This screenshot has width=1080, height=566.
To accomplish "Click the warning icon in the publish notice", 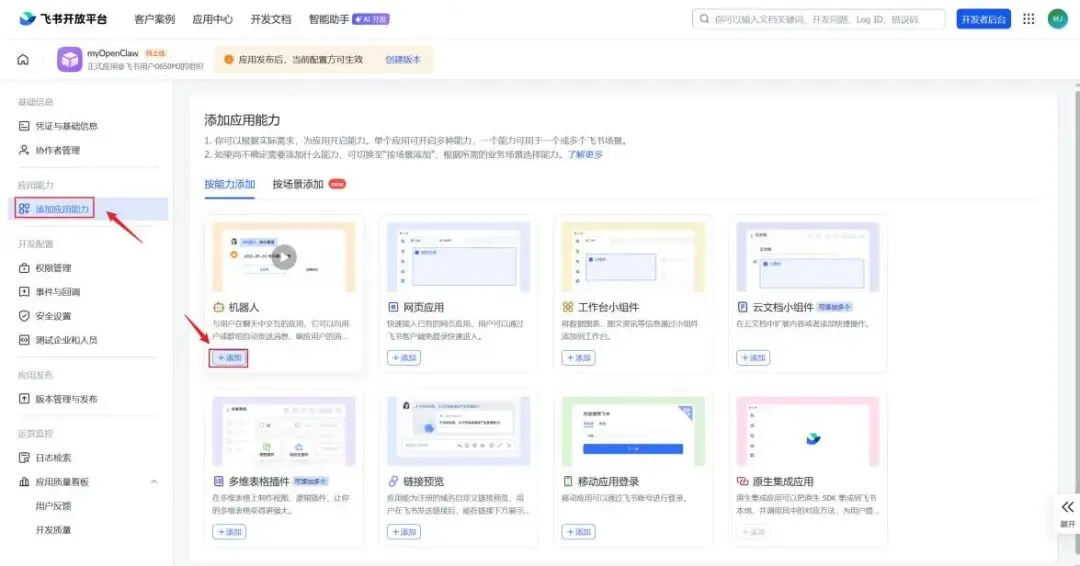I will click(x=229, y=59).
